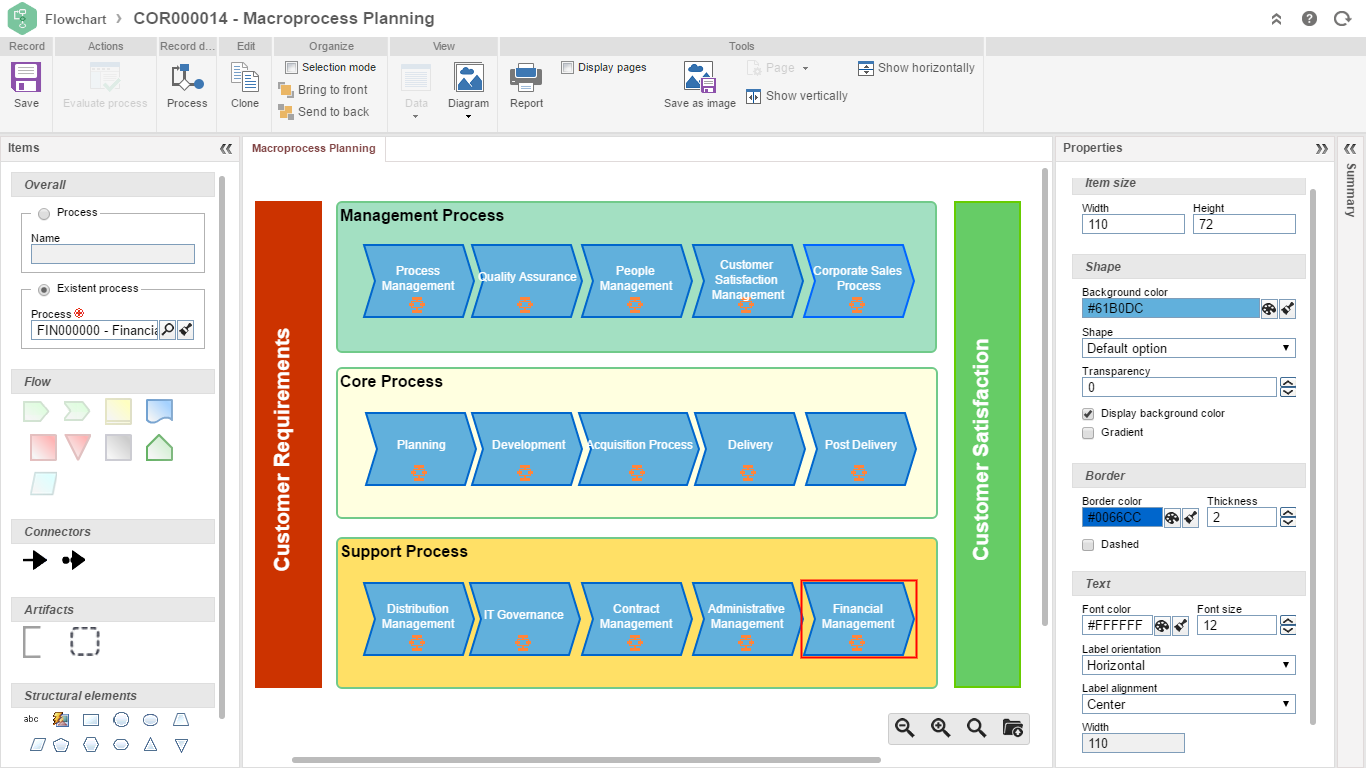The width and height of the screenshot is (1366, 768).
Task: Select the trapezoid structural element
Action: [181, 719]
